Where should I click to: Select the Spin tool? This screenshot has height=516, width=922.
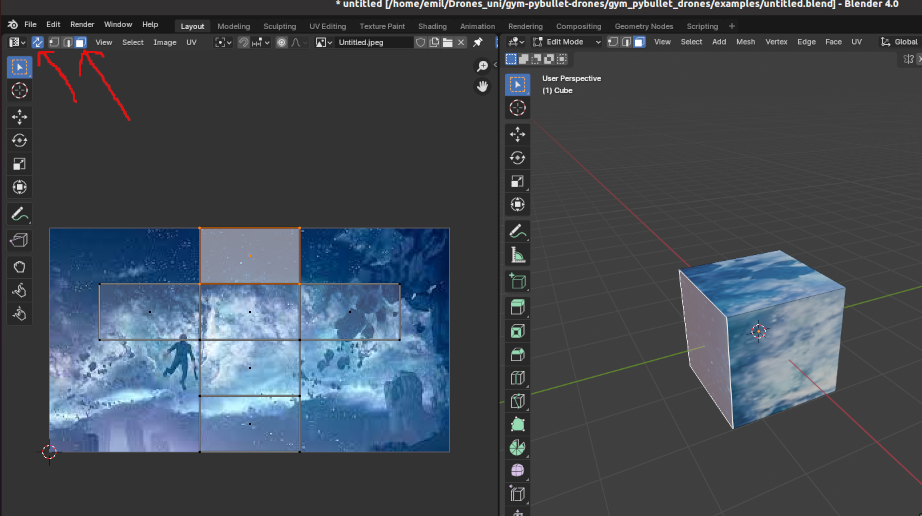click(517, 448)
